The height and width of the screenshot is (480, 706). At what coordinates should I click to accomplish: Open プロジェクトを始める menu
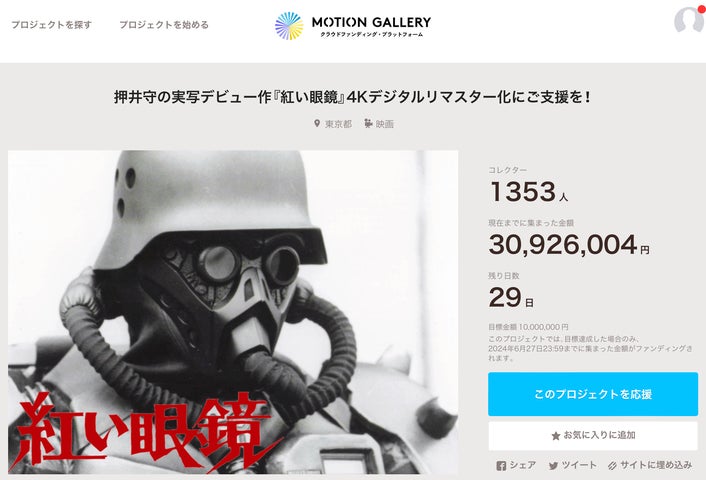164,25
